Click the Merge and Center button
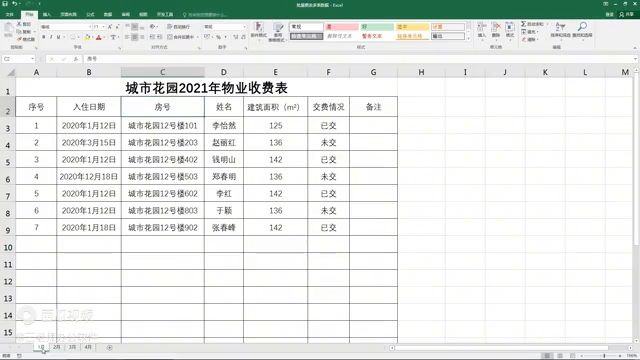Viewport: 640px width, 360px height. tap(180, 37)
